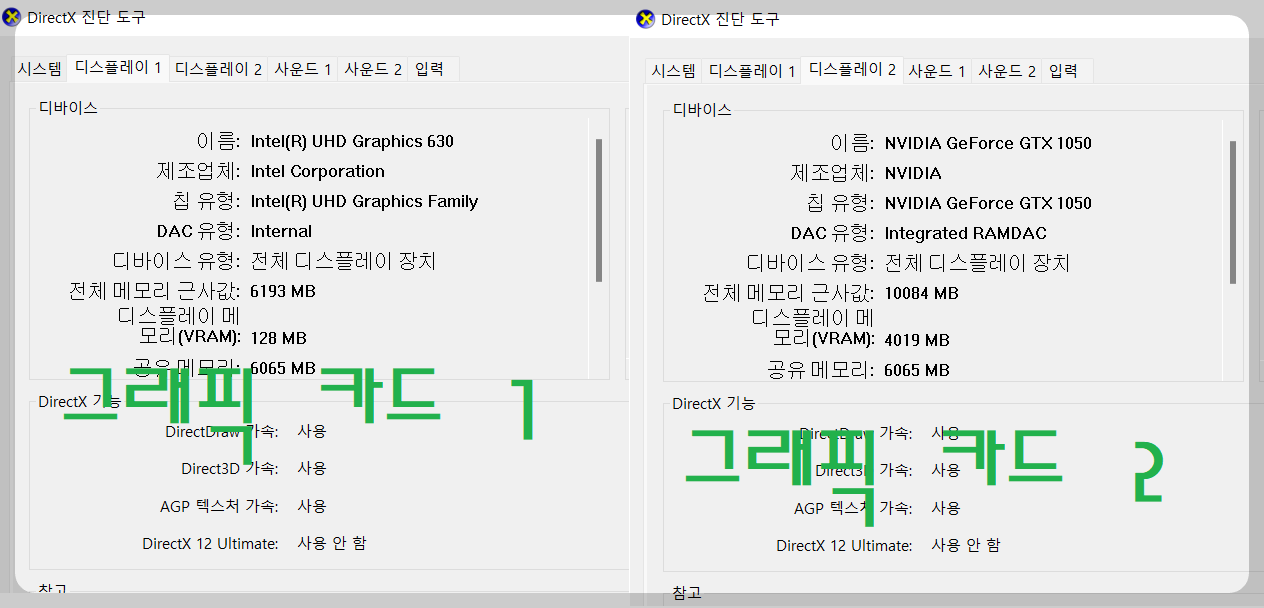Click the Direct3D 가속 label in left window

(229, 468)
